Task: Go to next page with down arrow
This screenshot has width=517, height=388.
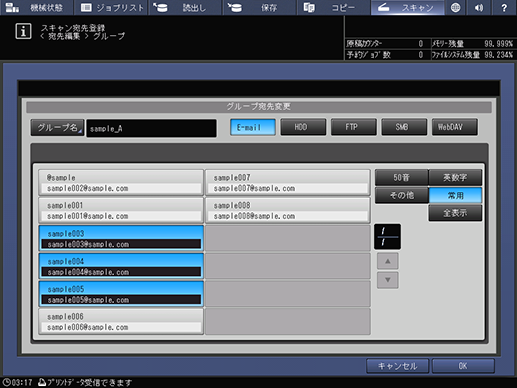Action: (388, 280)
